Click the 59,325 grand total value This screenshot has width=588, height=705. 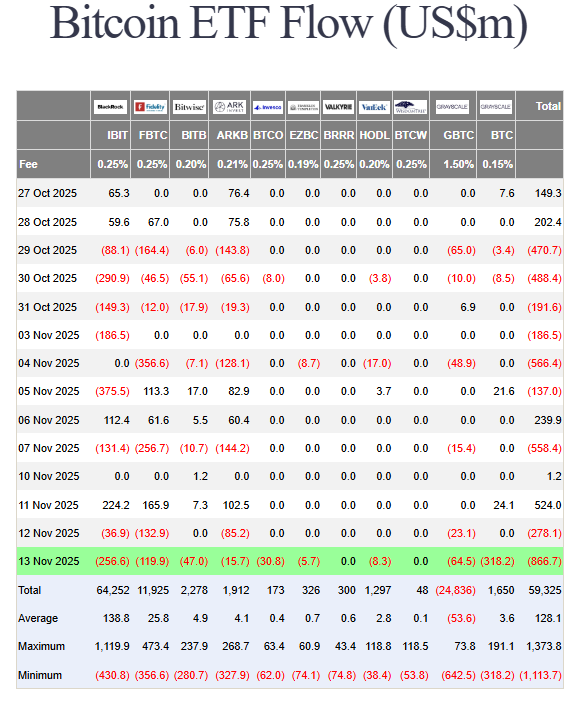click(x=545, y=590)
